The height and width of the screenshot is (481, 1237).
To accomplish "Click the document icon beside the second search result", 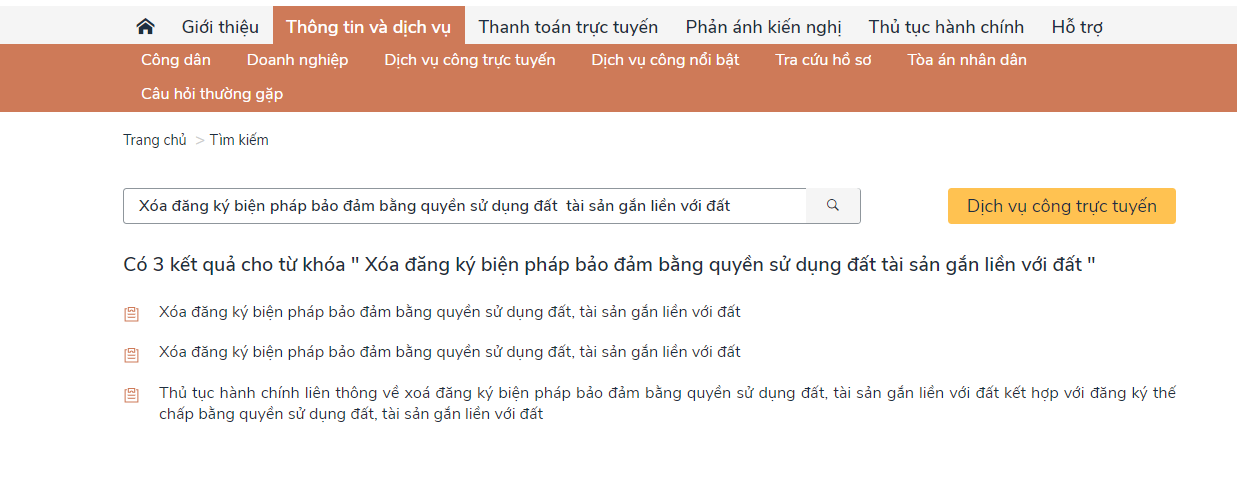I will tap(131, 354).
